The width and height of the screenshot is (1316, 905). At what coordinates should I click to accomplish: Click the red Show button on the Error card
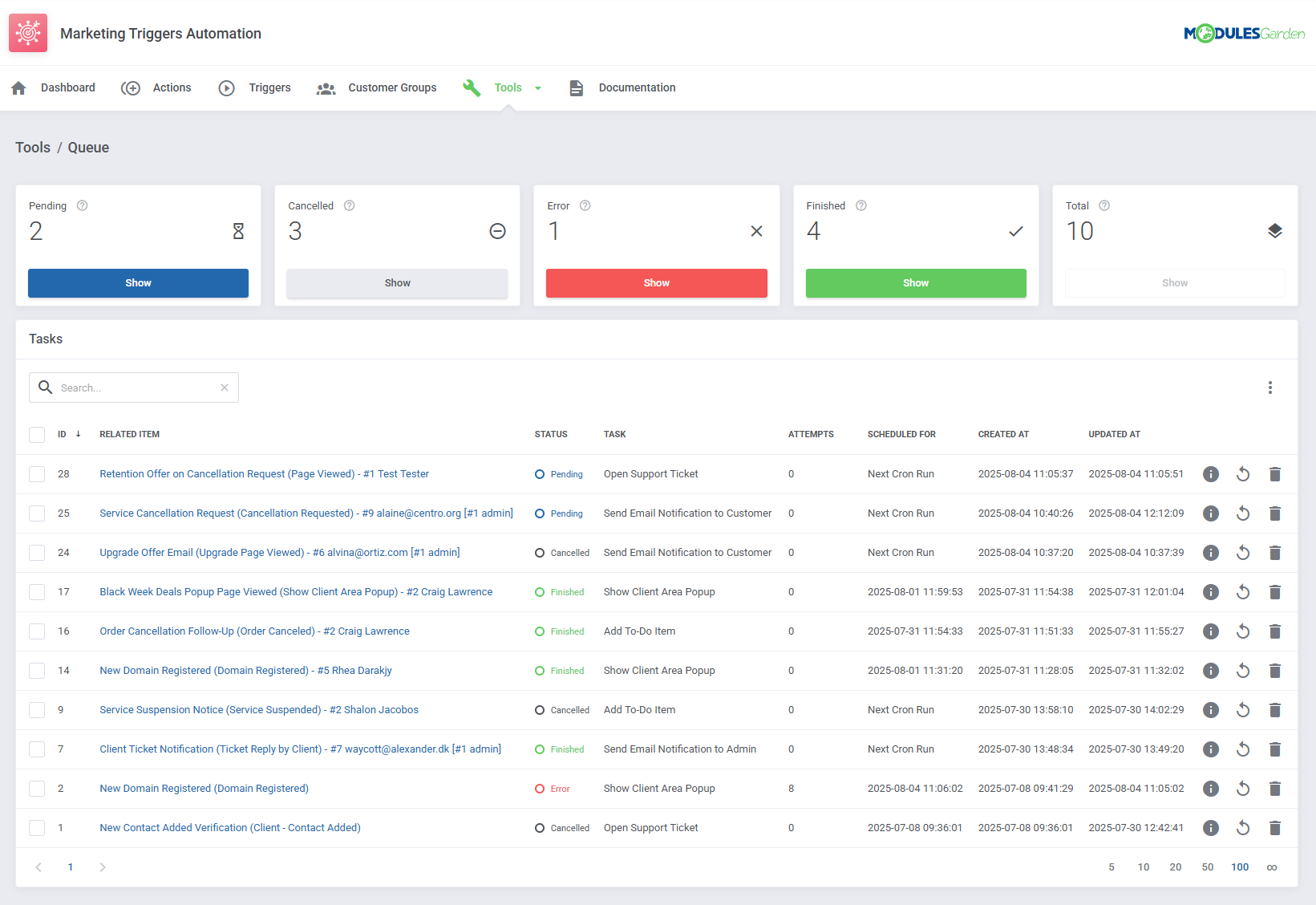[x=656, y=282]
